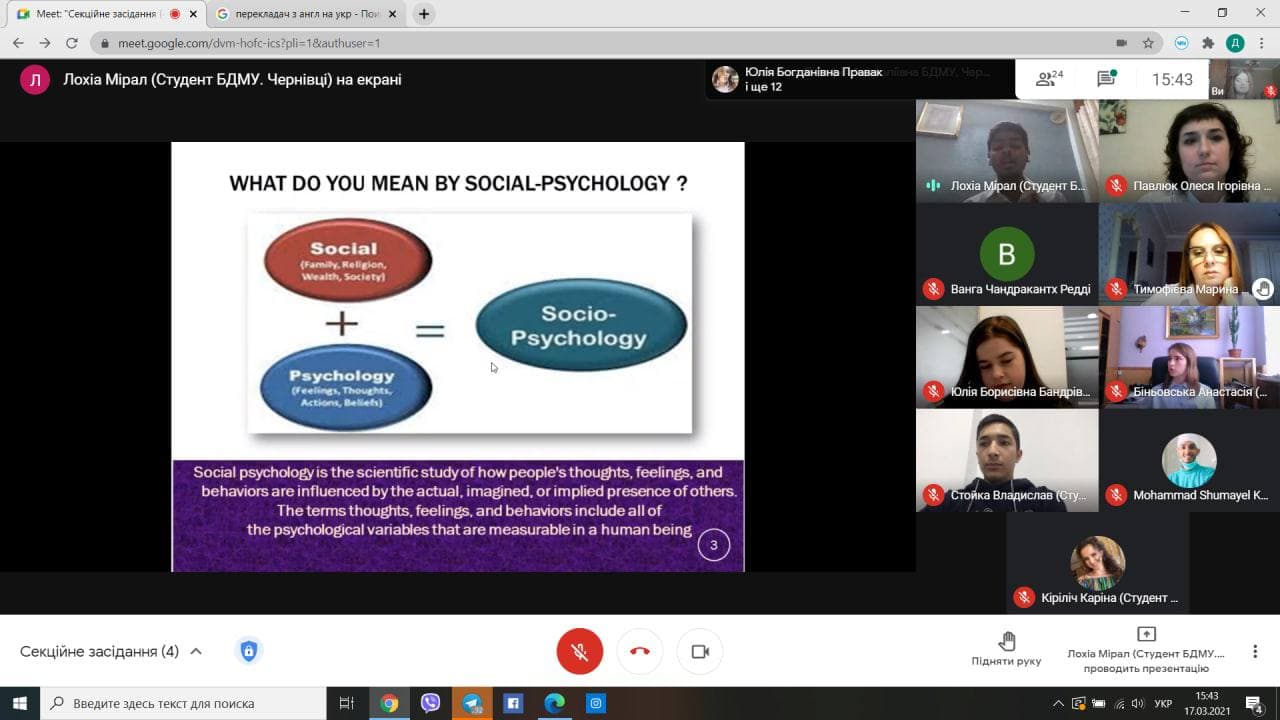Click the meet.google.com address bar
The image size is (1280, 720).
coord(600,43)
